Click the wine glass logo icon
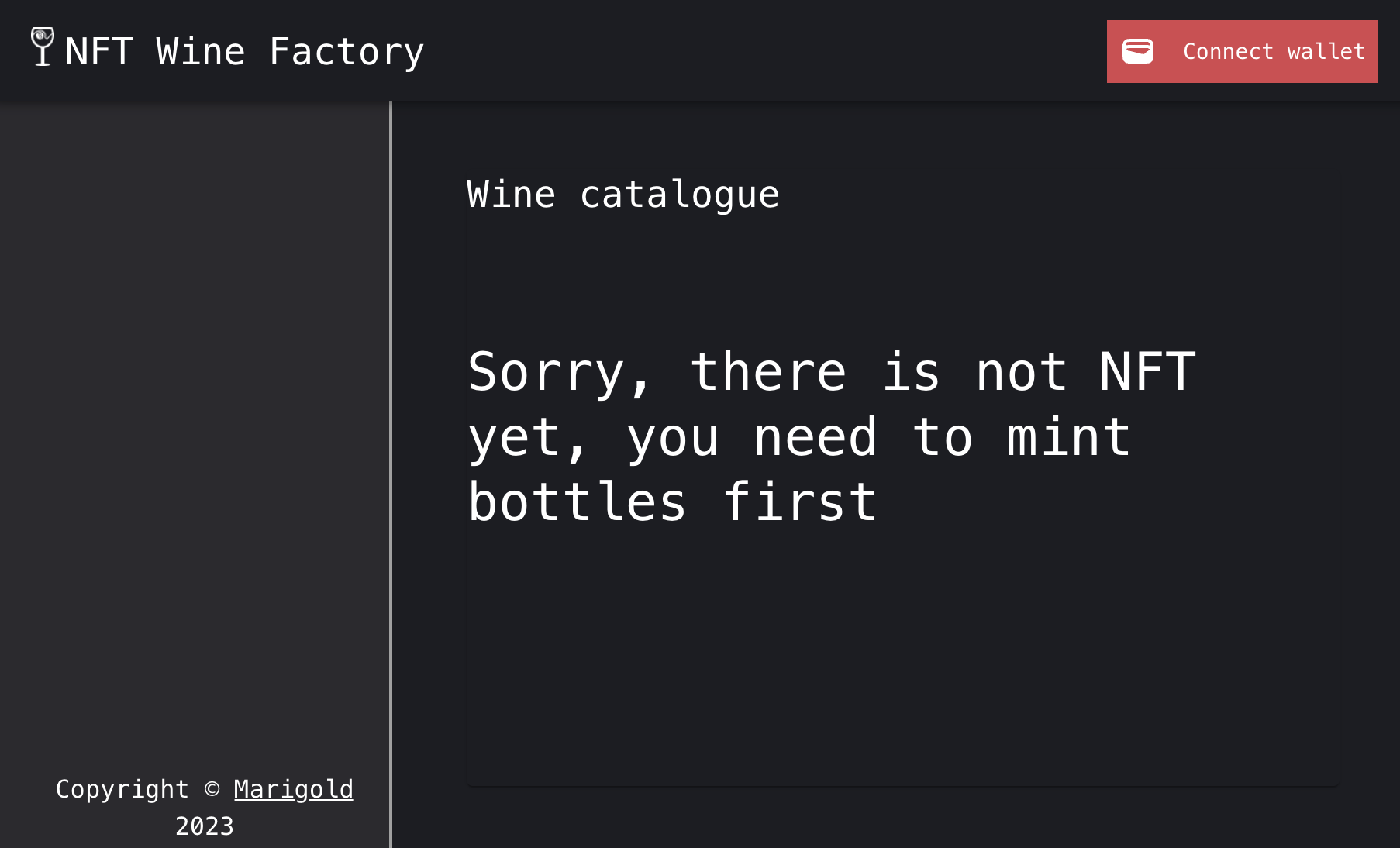 pos(43,47)
